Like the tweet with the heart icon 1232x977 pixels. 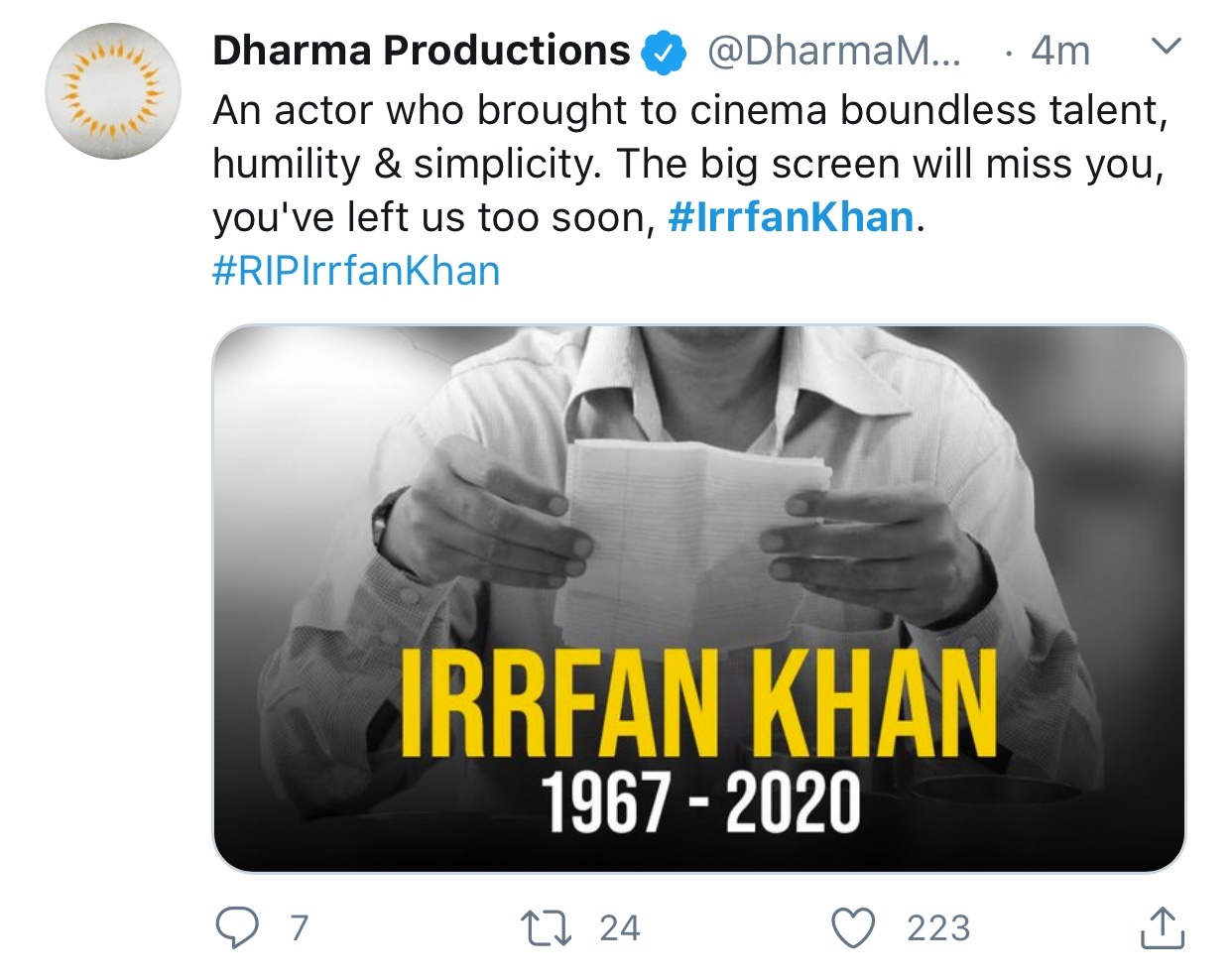coord(853,928)
